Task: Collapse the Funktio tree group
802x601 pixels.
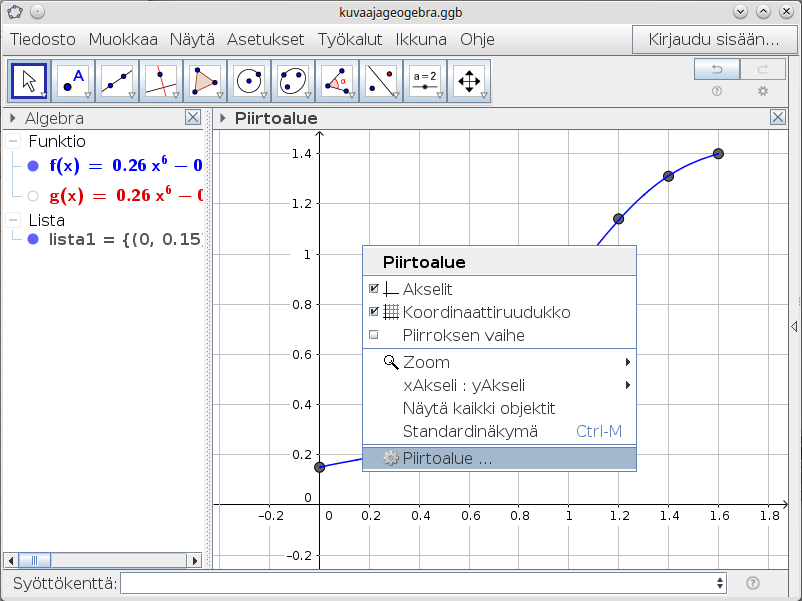Action: pos(13,142)
